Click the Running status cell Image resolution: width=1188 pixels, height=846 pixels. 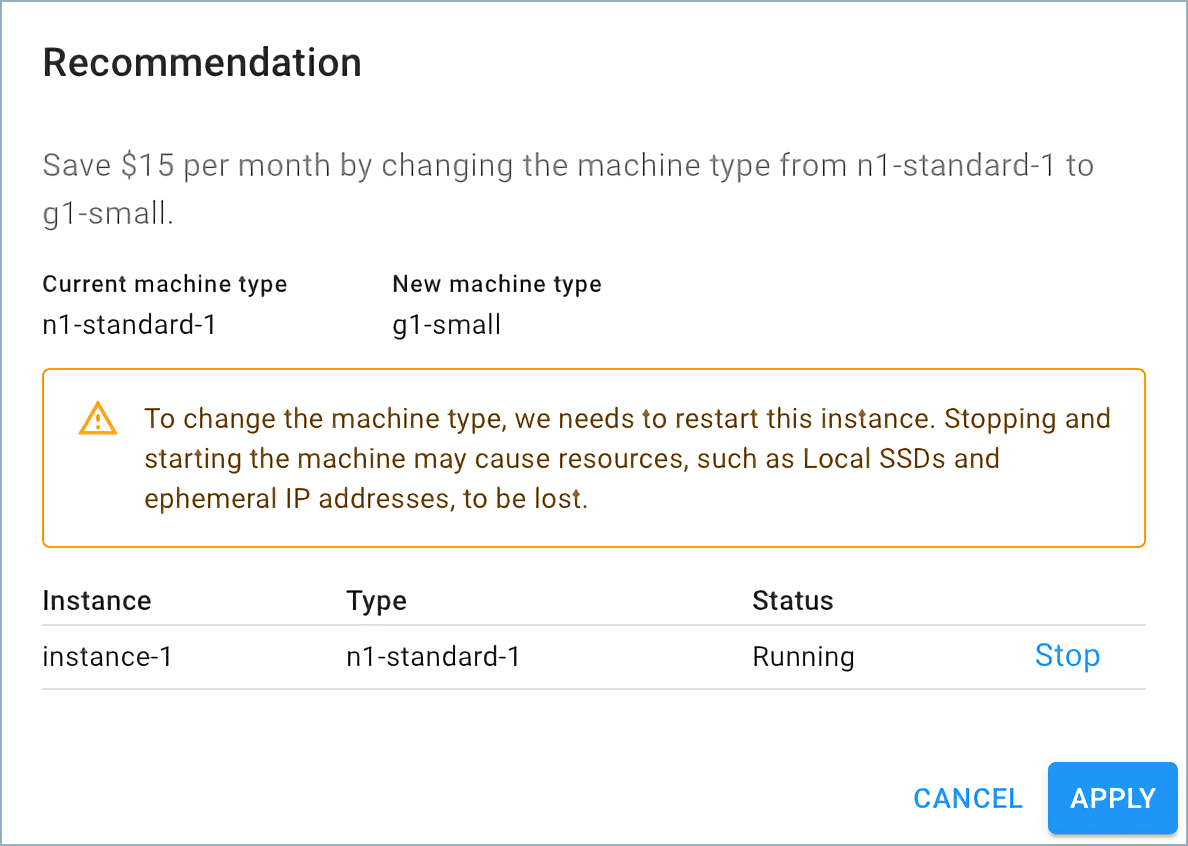803,657
